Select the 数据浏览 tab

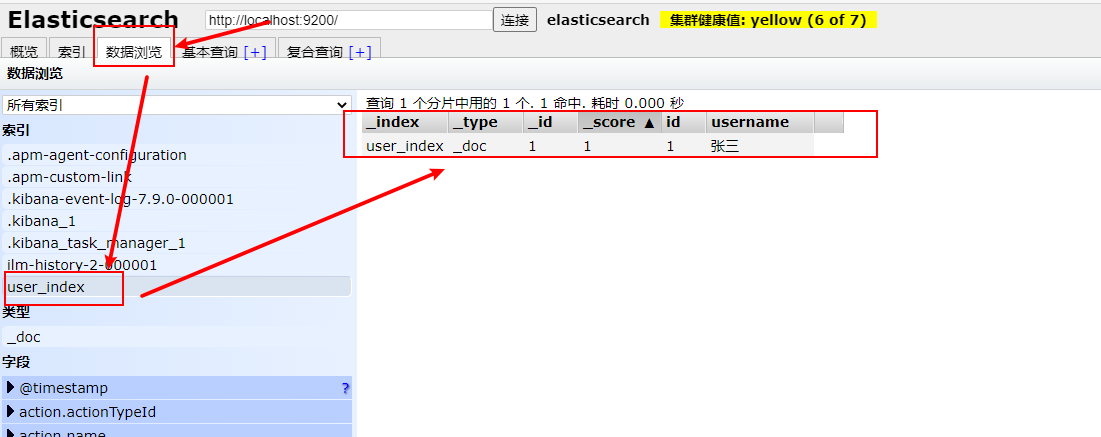point(133,51)
